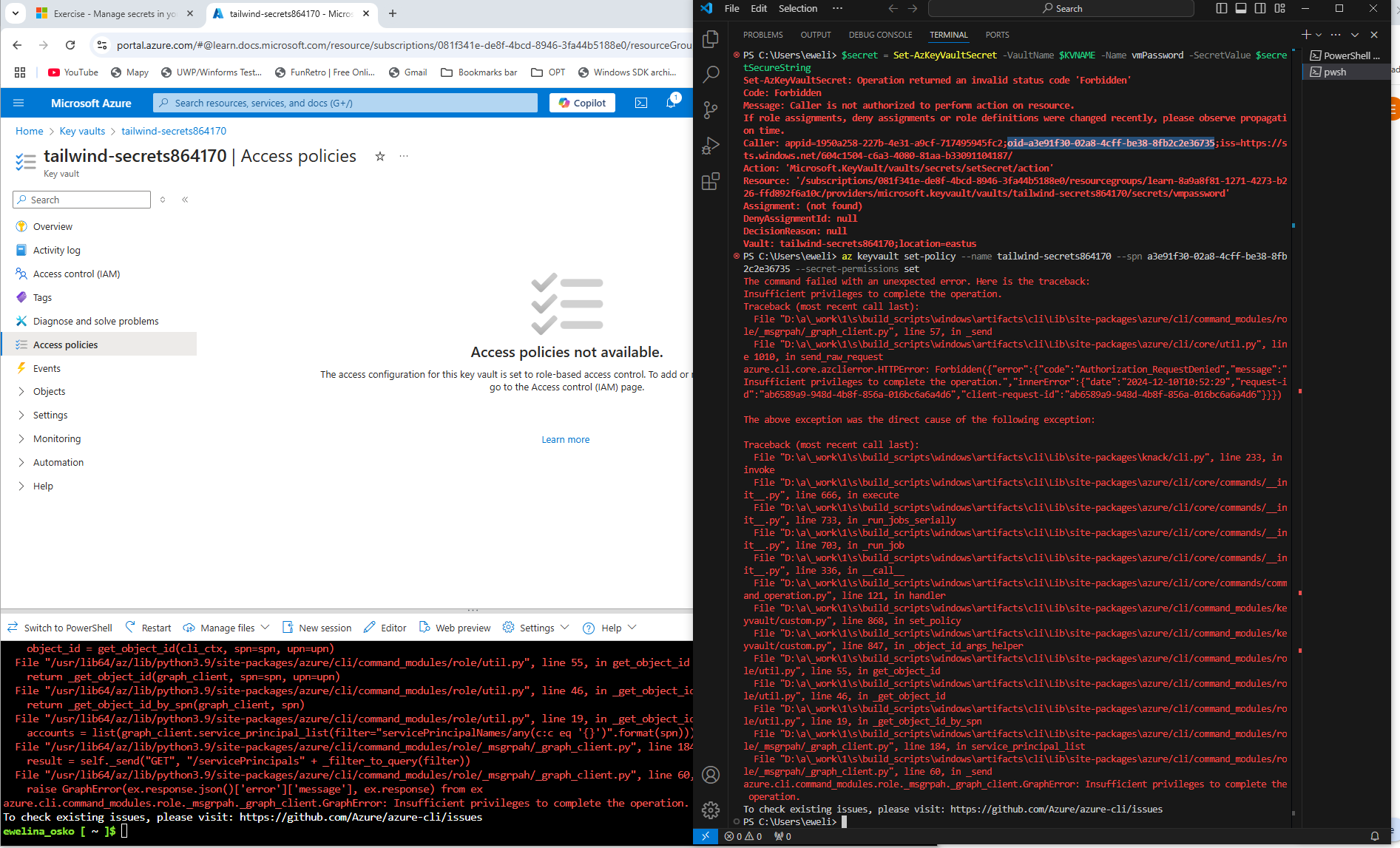Click VS Code remote window indicator
The height and width of the screenshot is (848, 1400).
pyautogui.click(x=706, y=836)
